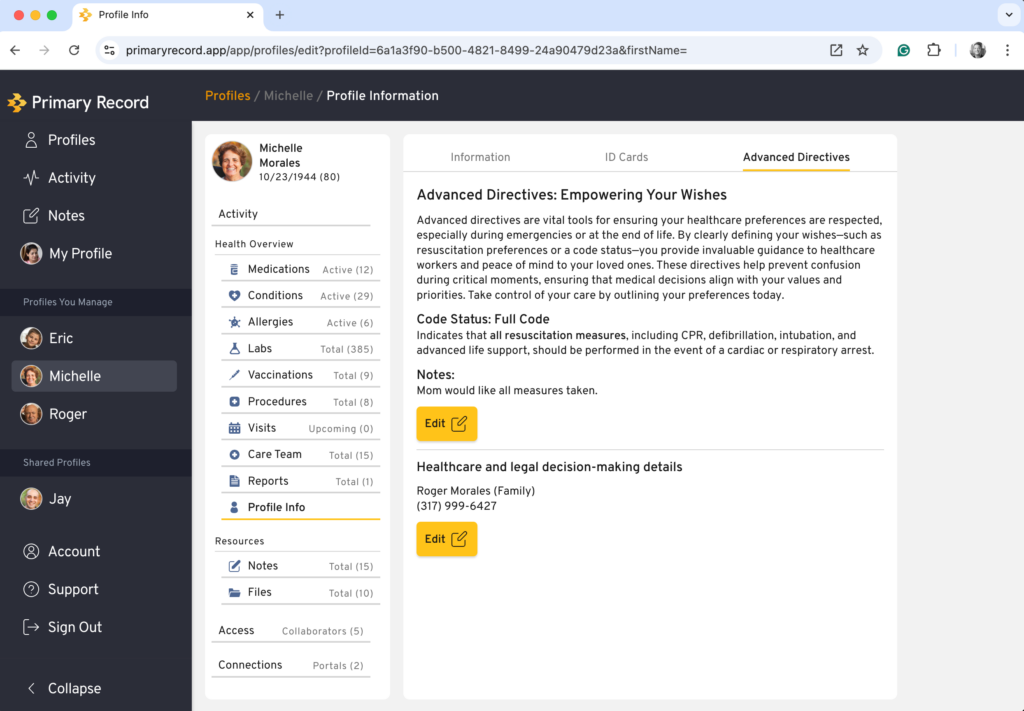Screen dimensions: 1024x711
Task: Click the Visits calendar icon
Action: (234, 428)
